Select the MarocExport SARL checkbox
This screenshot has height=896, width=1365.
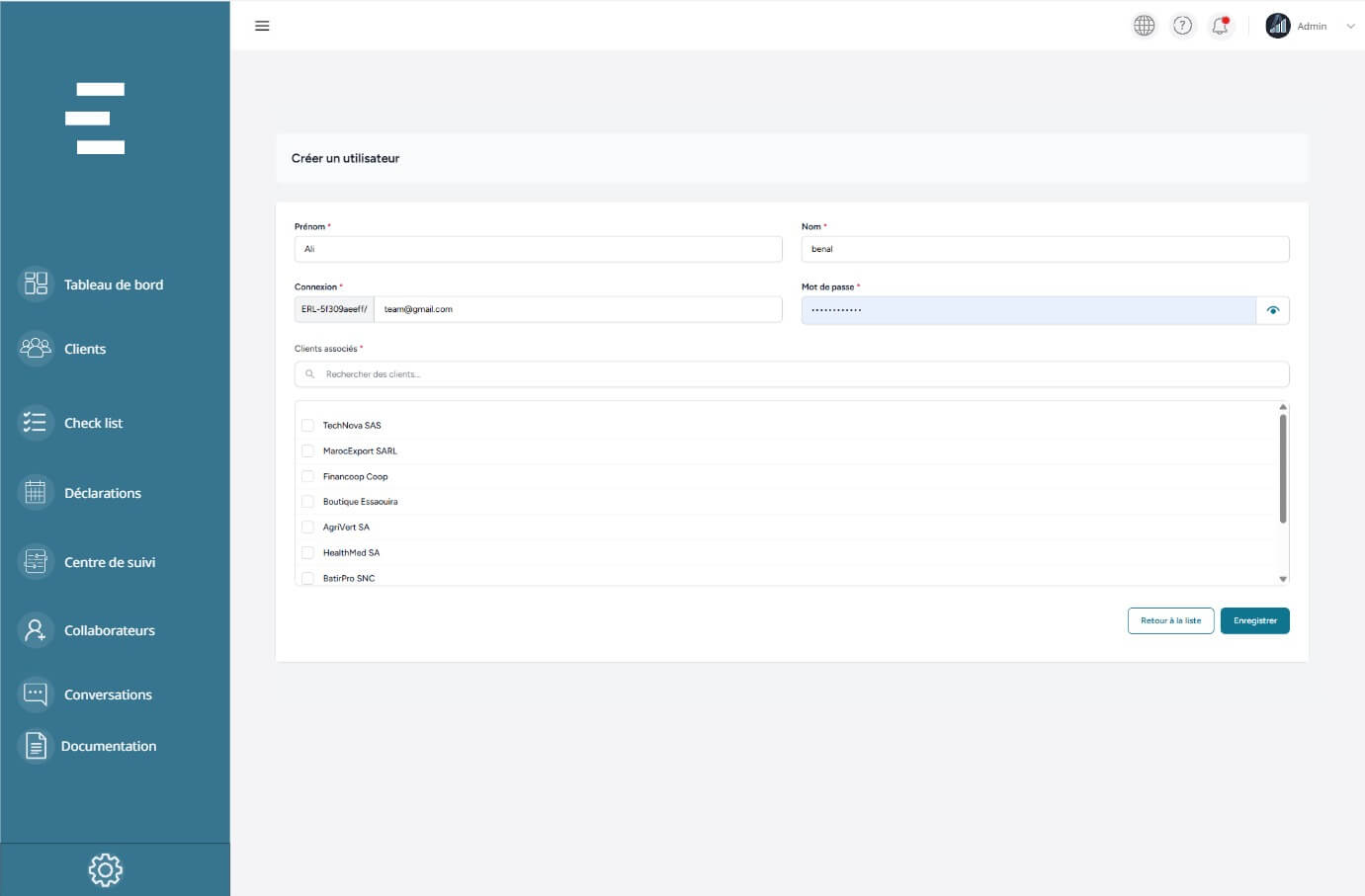click(307, 451)
